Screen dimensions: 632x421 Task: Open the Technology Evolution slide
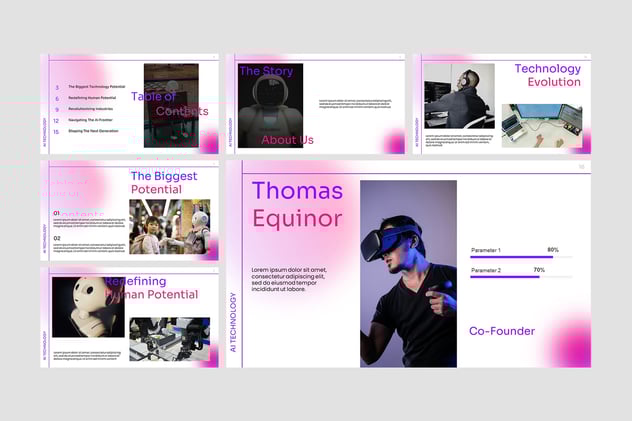point(501,103)
